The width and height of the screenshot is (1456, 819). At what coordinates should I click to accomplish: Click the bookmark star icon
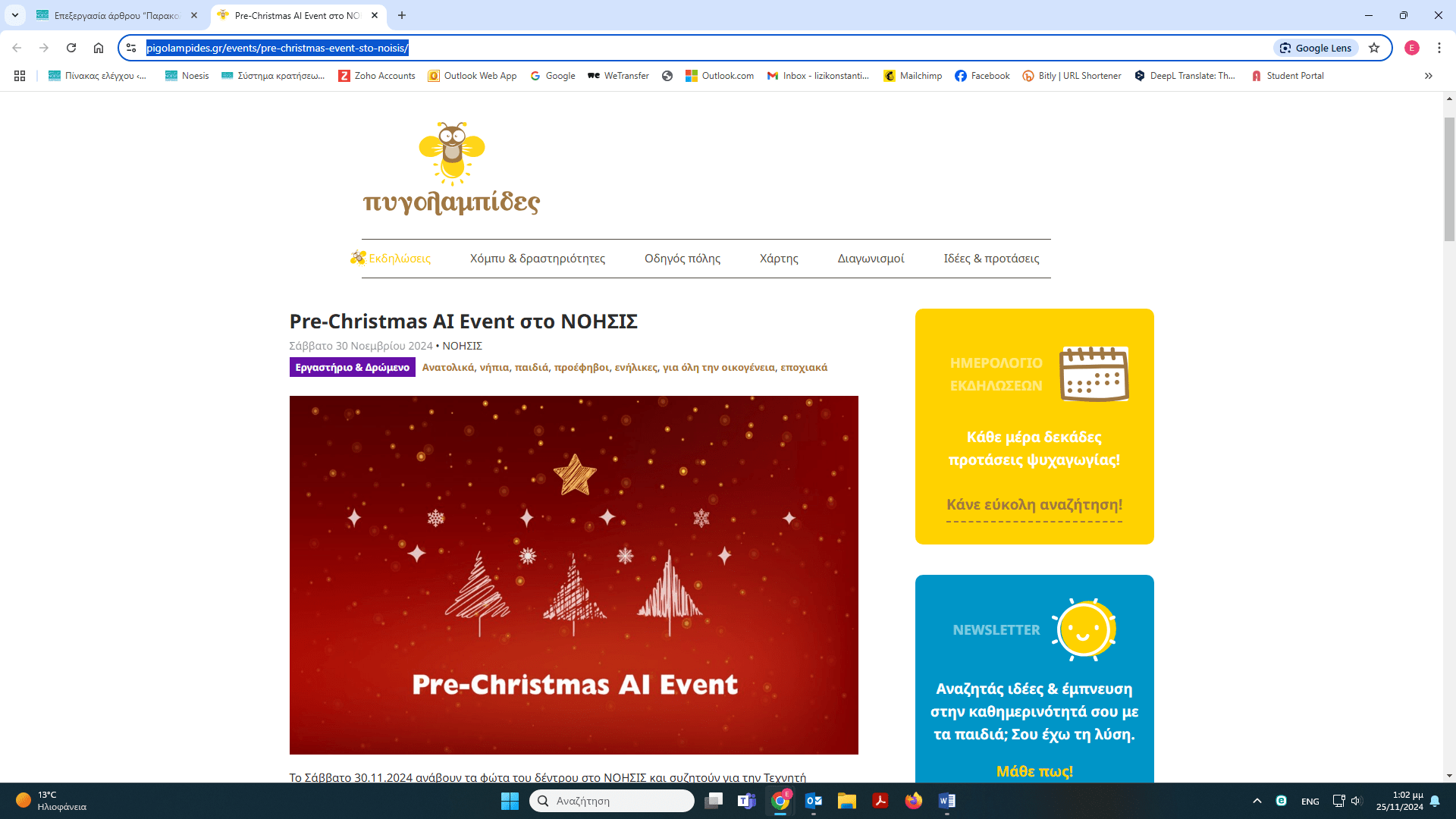[1374, 48]
